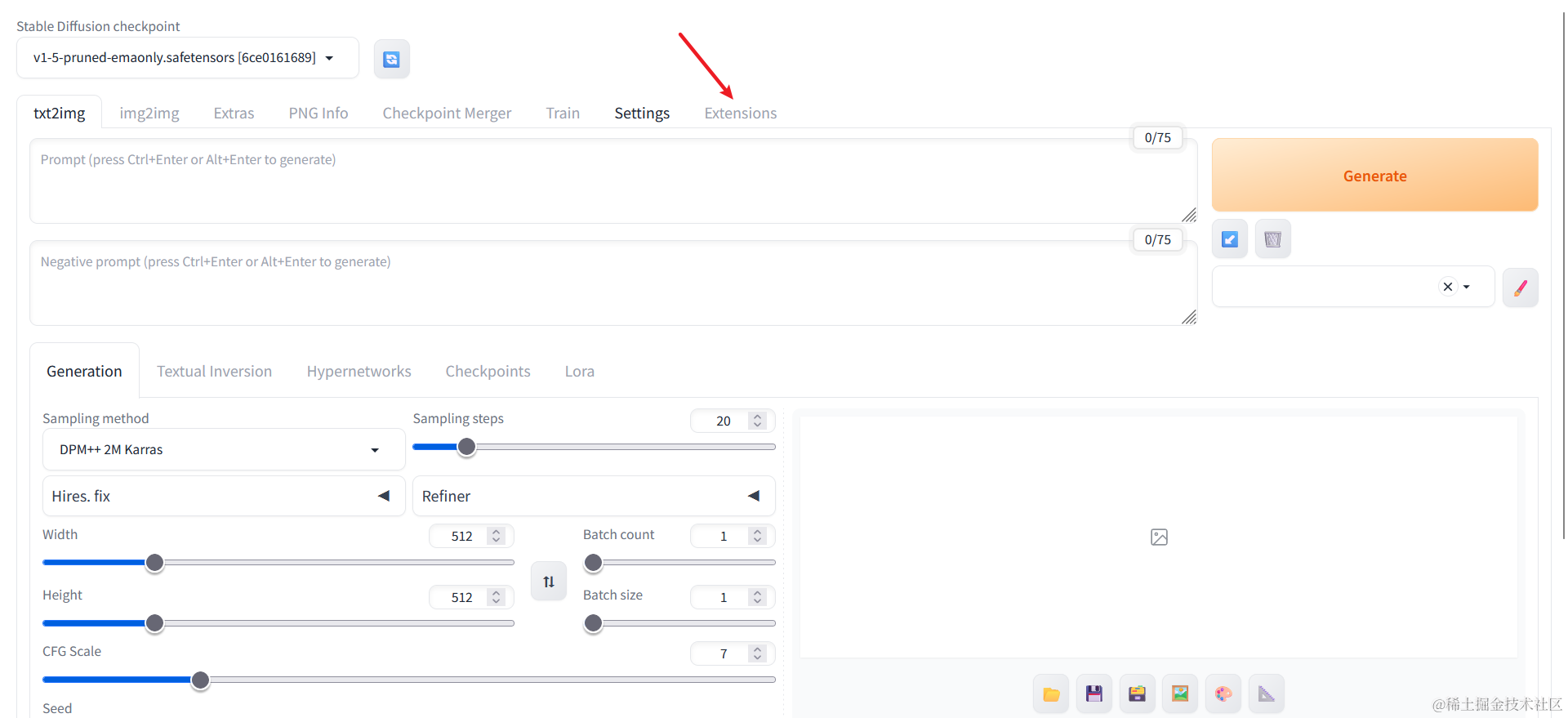The width and height of the screenshot is (1568, 718).
Task: Switch to the img2img tab
Action: 149,113
